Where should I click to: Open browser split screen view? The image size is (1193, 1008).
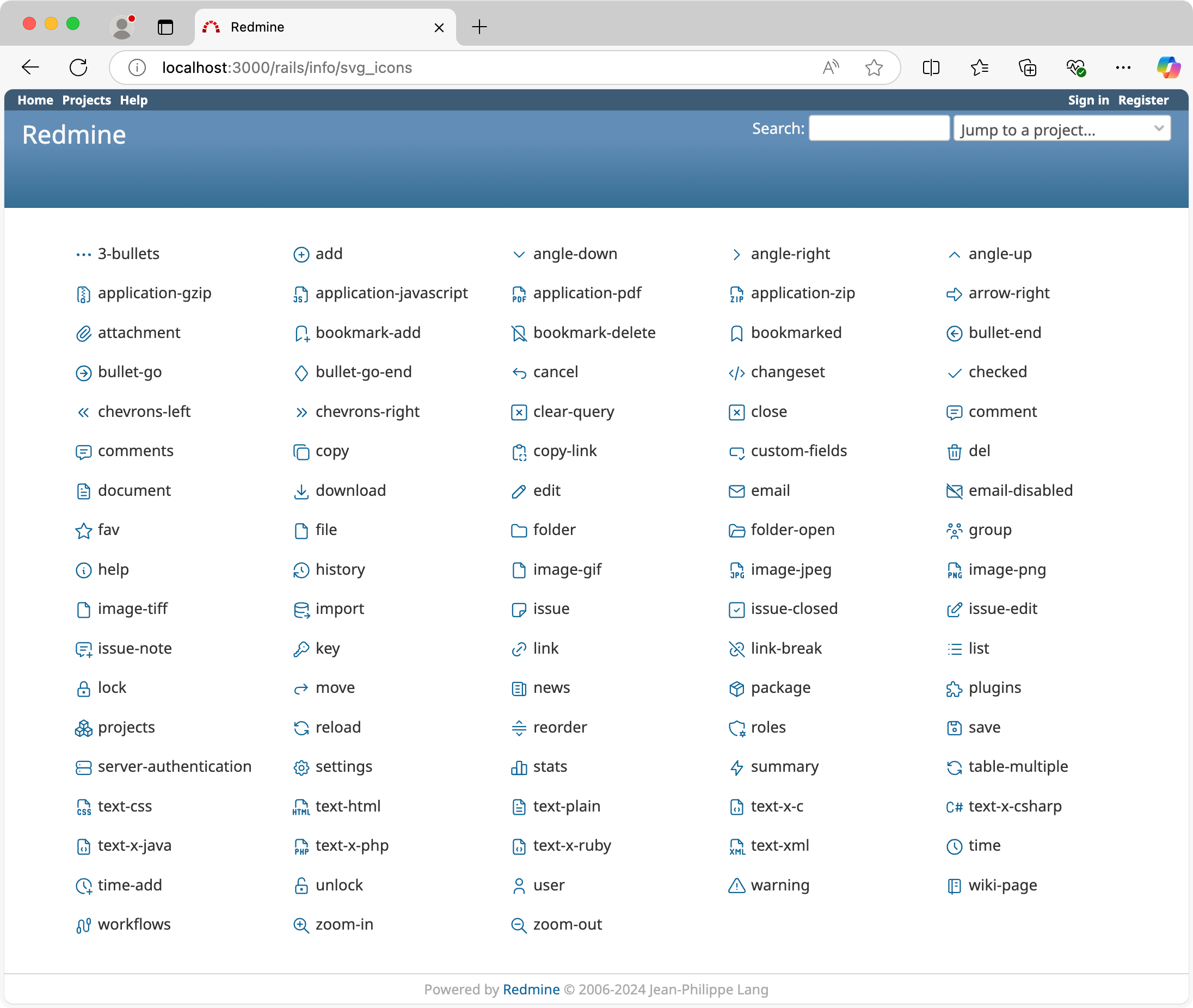click(x=931, y=67)
